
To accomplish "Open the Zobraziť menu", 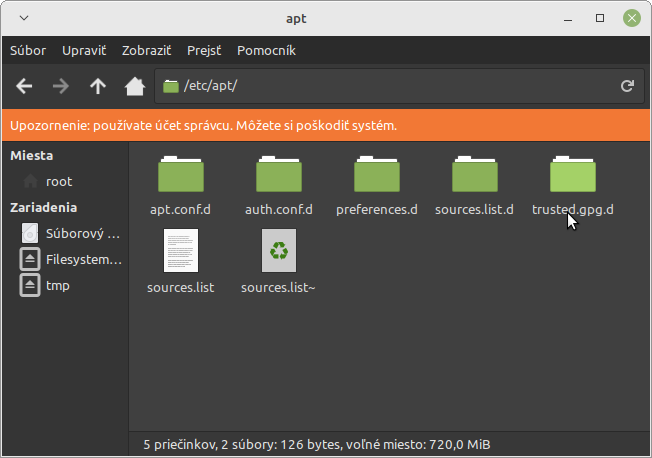I will click(x=146, y=50).
